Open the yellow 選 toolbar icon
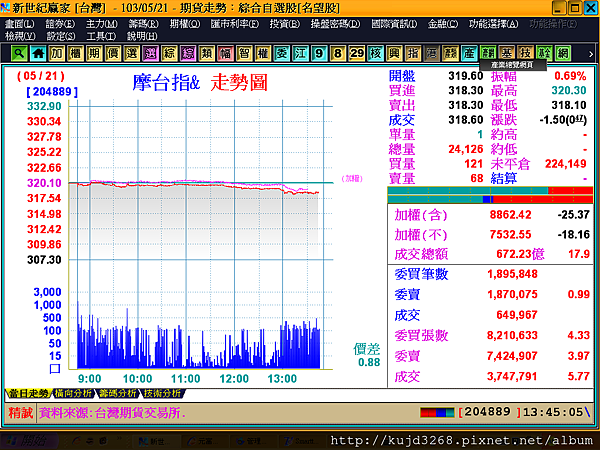This screenshot has height=450, width=600. tap(132, 53)
